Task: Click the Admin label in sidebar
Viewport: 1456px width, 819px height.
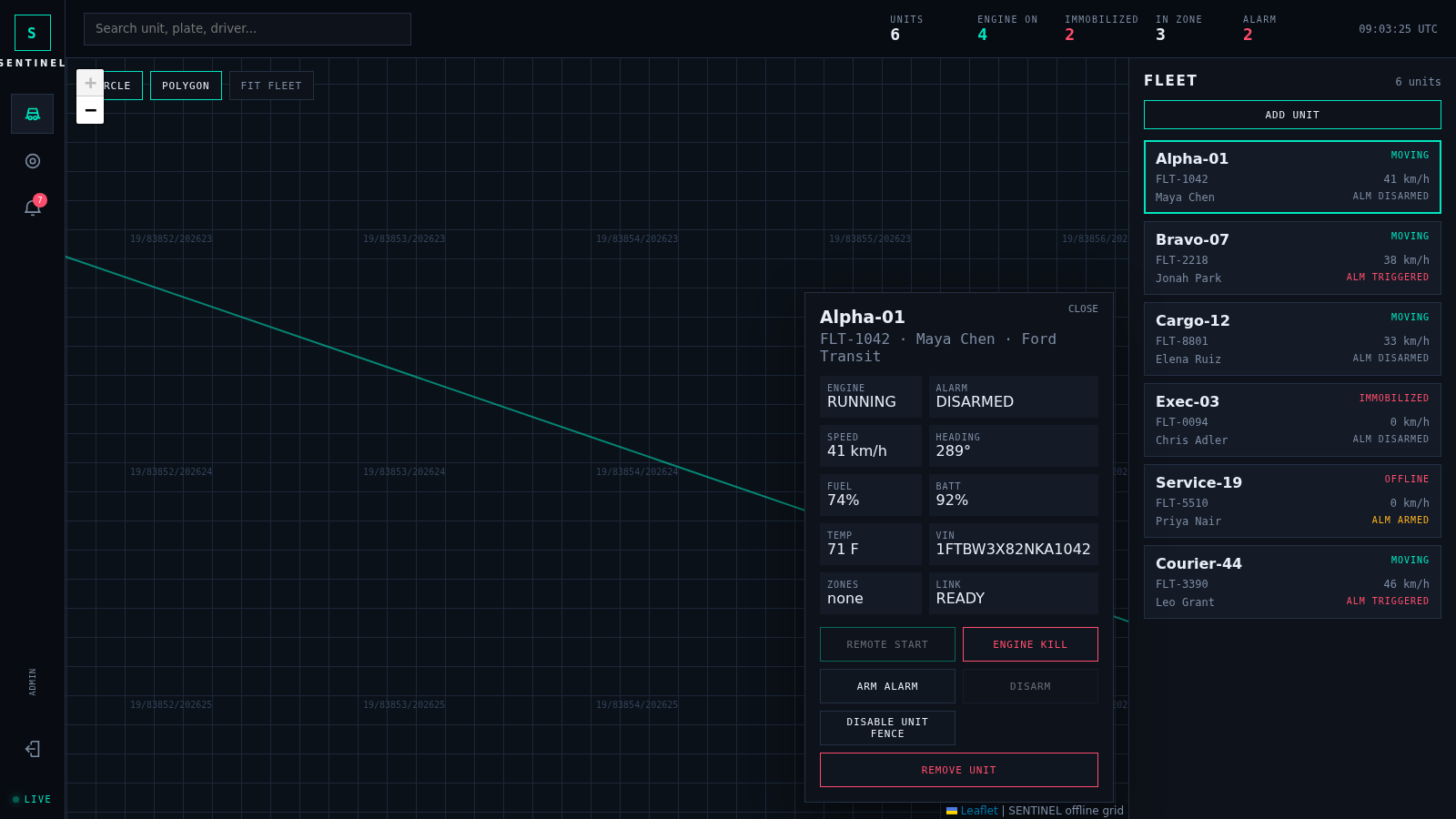Action: (33, 682)
